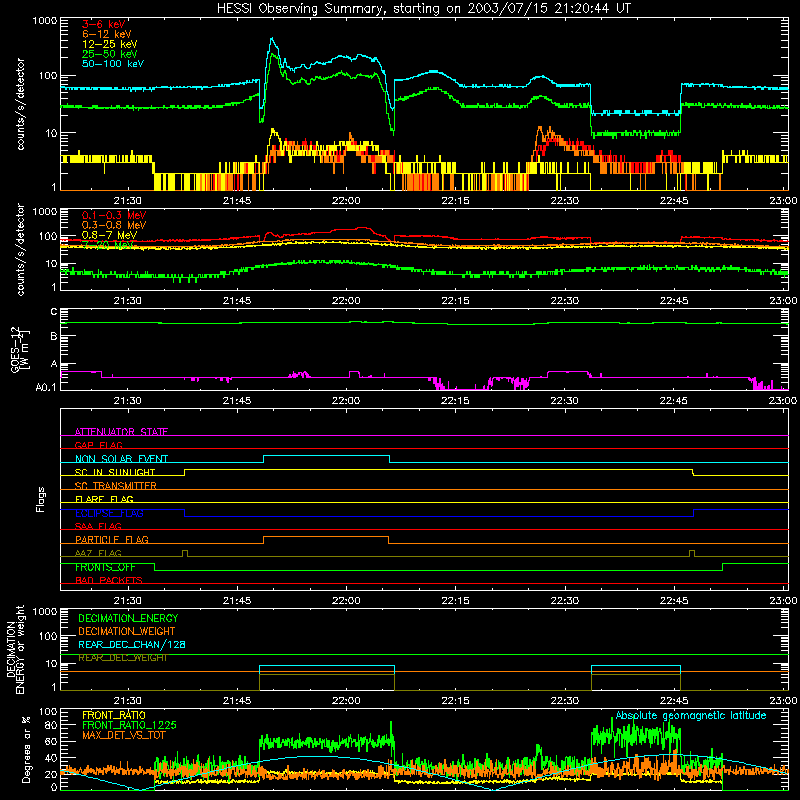Image resolution: width=800 pixels, height=800 pixels.
Task: Click the BAD_PACKETS flag label
Action: [x=109, y=580]
